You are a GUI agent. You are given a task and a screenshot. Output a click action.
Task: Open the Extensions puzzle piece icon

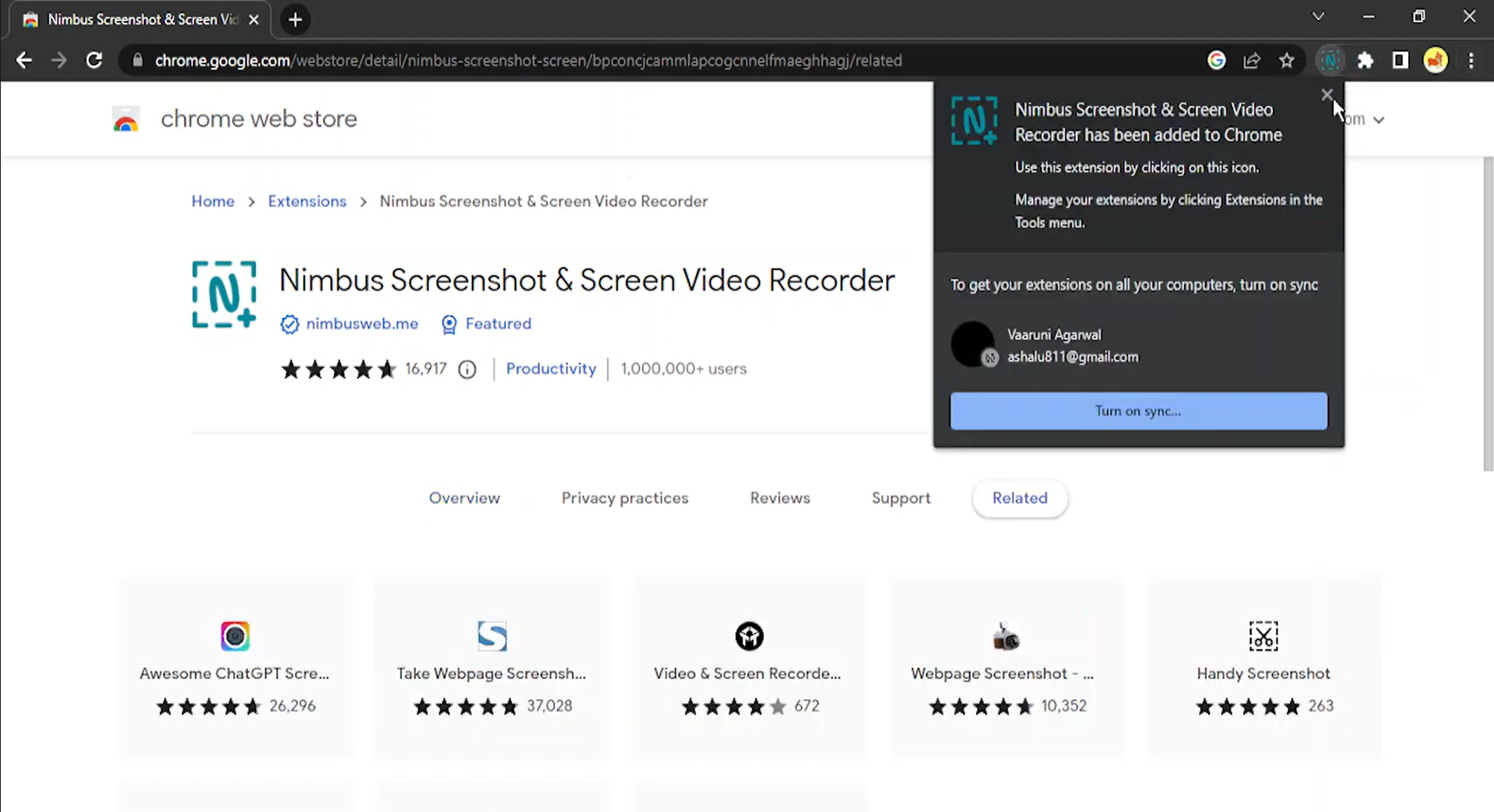click(1365, 60)
